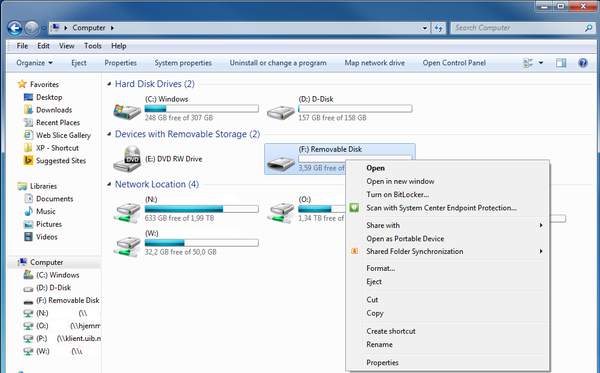
Task: Open address bar history dropdown
Action: [425, 28]
